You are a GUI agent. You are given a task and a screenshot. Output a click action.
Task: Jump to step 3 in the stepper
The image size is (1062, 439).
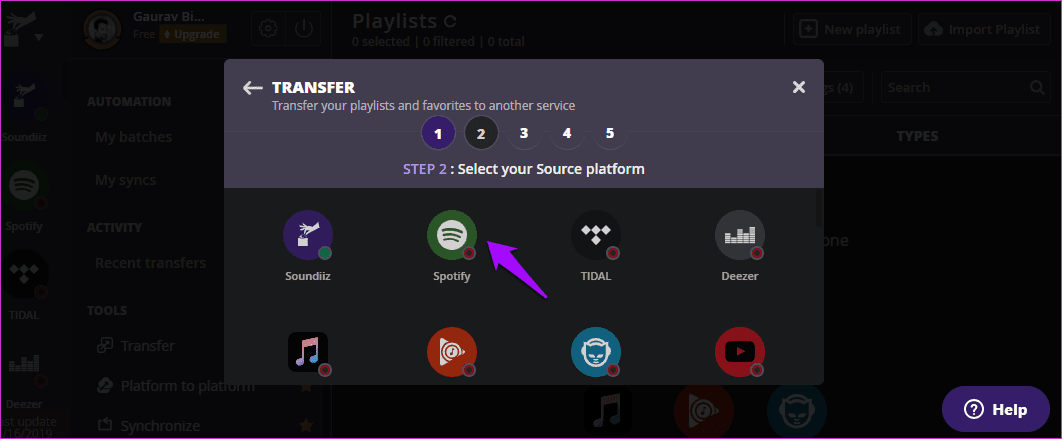[x=524, y=133]
